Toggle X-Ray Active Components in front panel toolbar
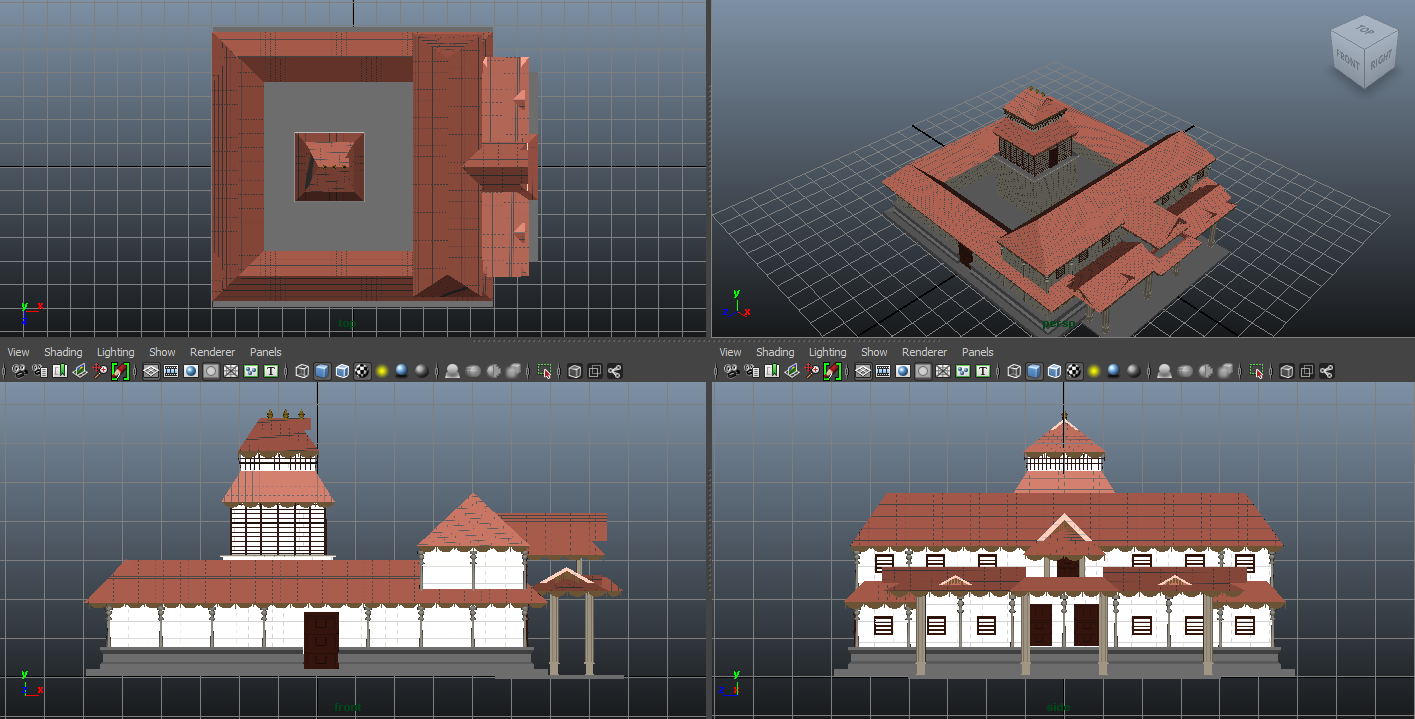This screenshot has width=1415, height=719. pos(594,371)
